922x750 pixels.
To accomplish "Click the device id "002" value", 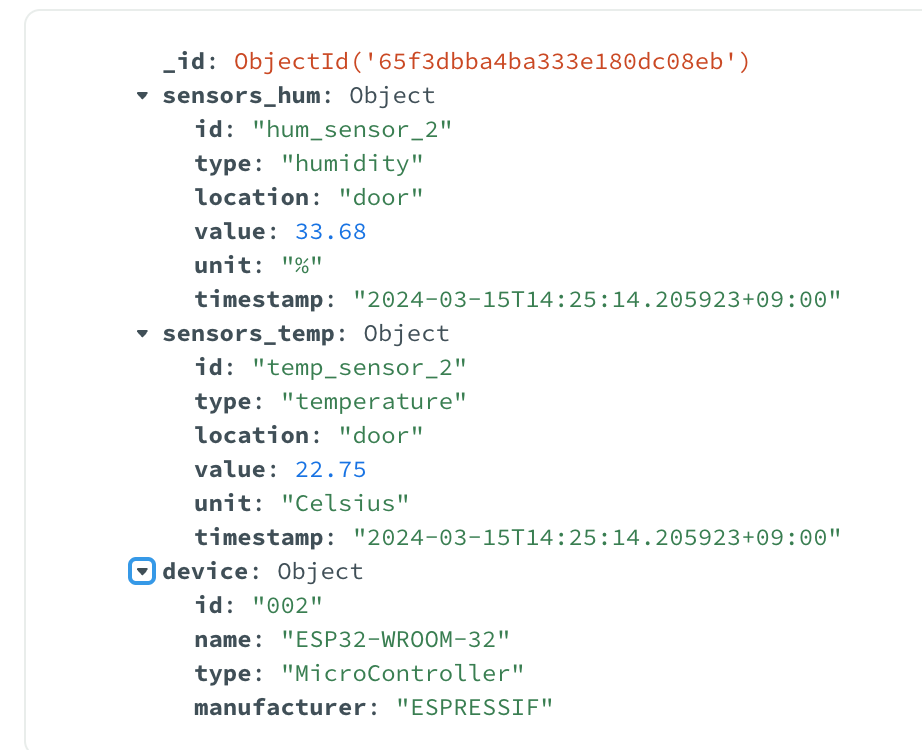I will (288, 605).
